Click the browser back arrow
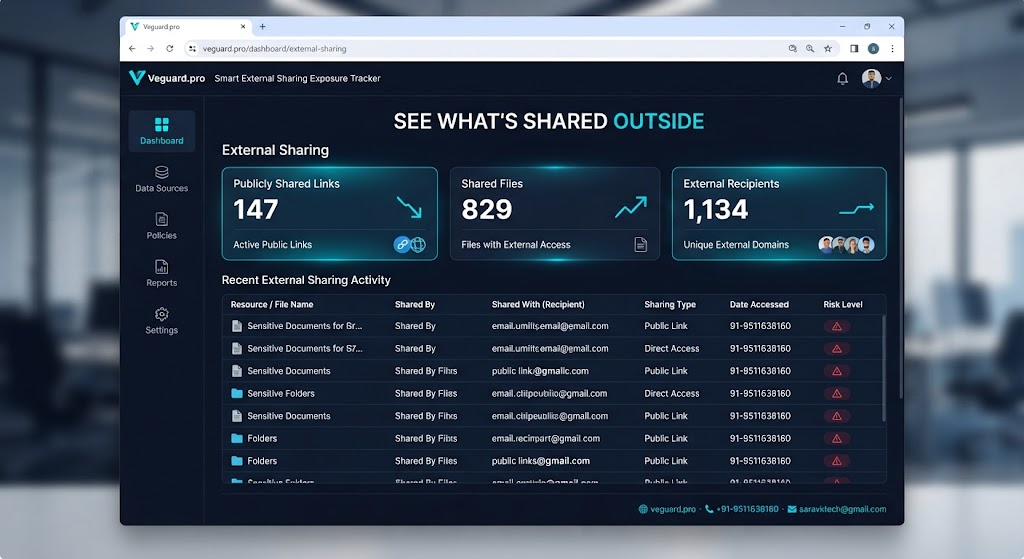This screenshot has width=1024, height=559. point(132,48)
